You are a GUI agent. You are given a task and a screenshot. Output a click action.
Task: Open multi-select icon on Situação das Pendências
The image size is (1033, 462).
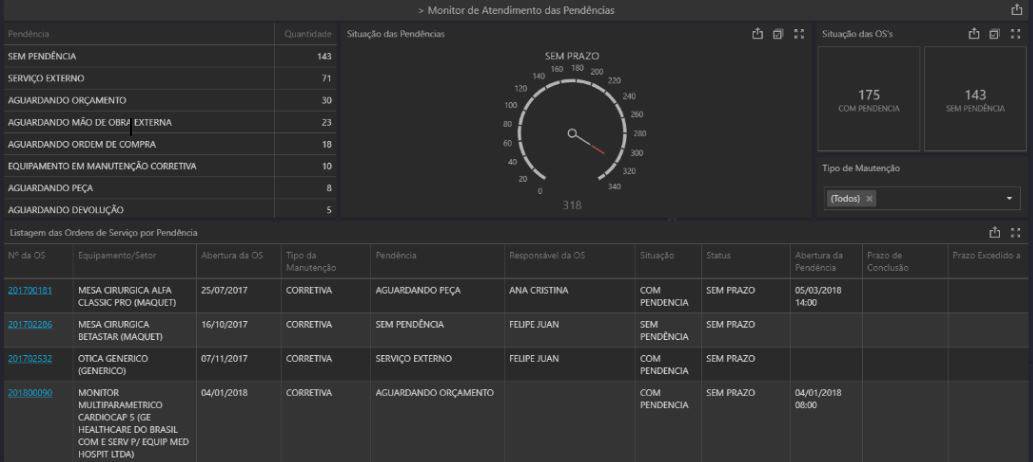tap(778, 34)
